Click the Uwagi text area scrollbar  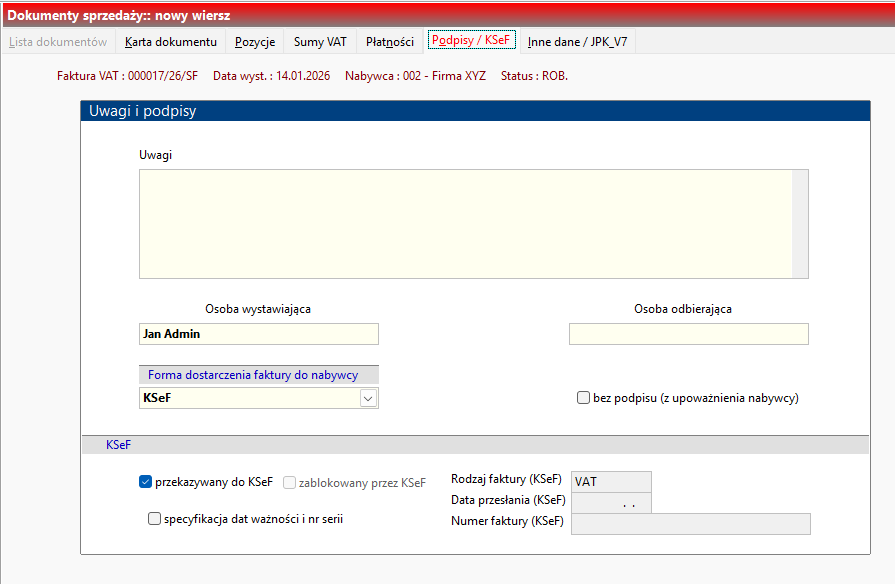(800, 224)
